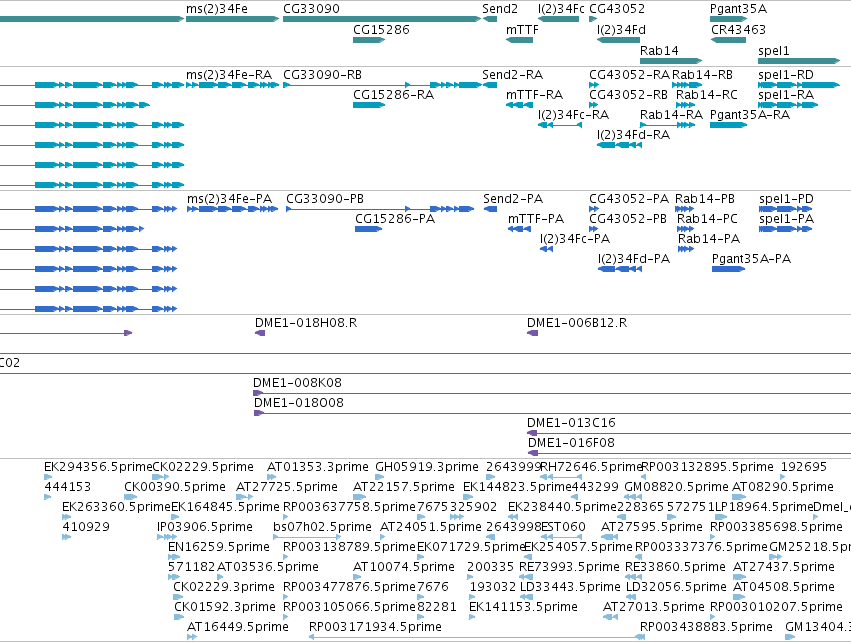Click EST EN16259.5prime label
The width and height of the screenshot is (851, 642).
click(x=219, y=546)
